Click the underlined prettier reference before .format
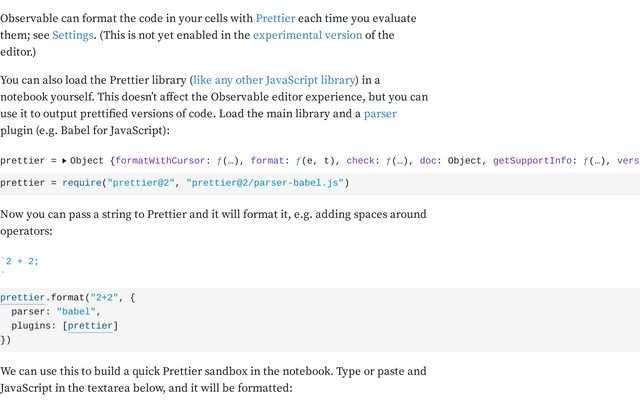The image size is (640, 400). pyautogui.click(x=22, y=298)
